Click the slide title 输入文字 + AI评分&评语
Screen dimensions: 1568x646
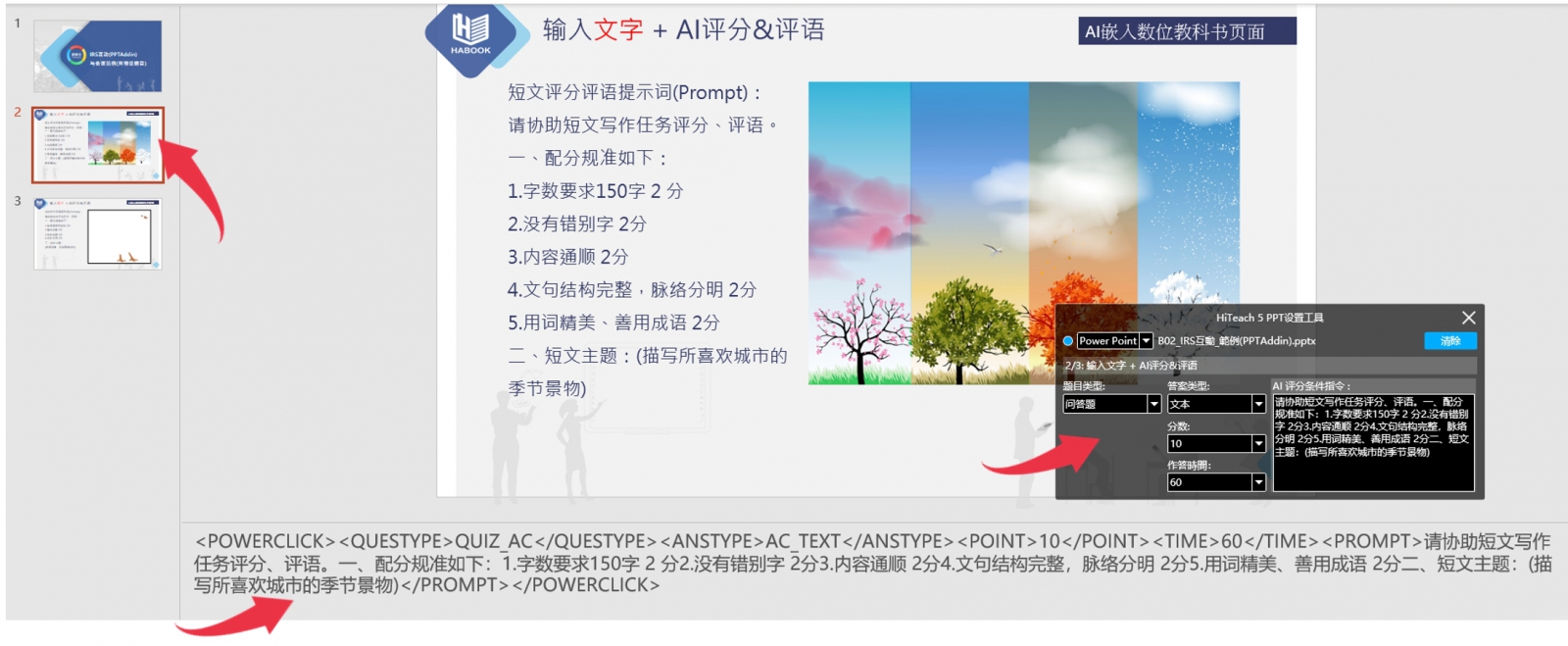(683, 30)
